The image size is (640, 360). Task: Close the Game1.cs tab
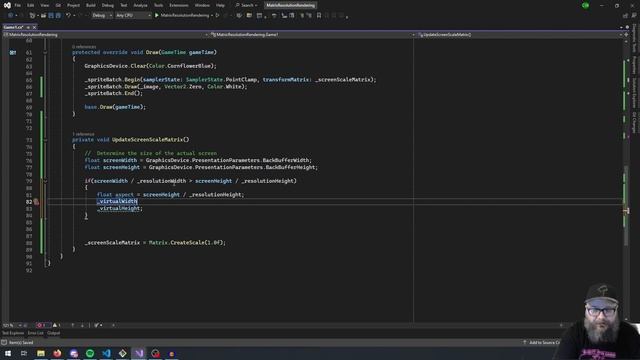coord(34,27)
